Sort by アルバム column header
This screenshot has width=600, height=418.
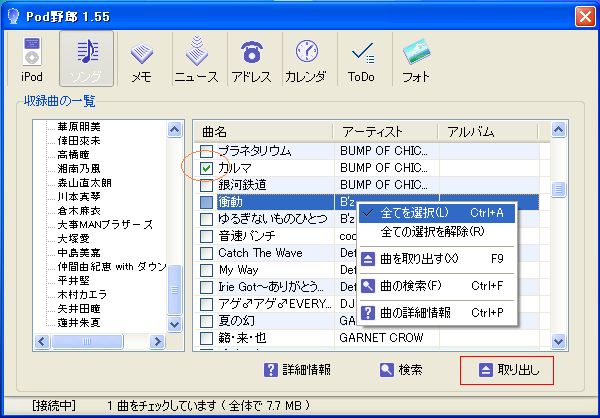point(488,132)
